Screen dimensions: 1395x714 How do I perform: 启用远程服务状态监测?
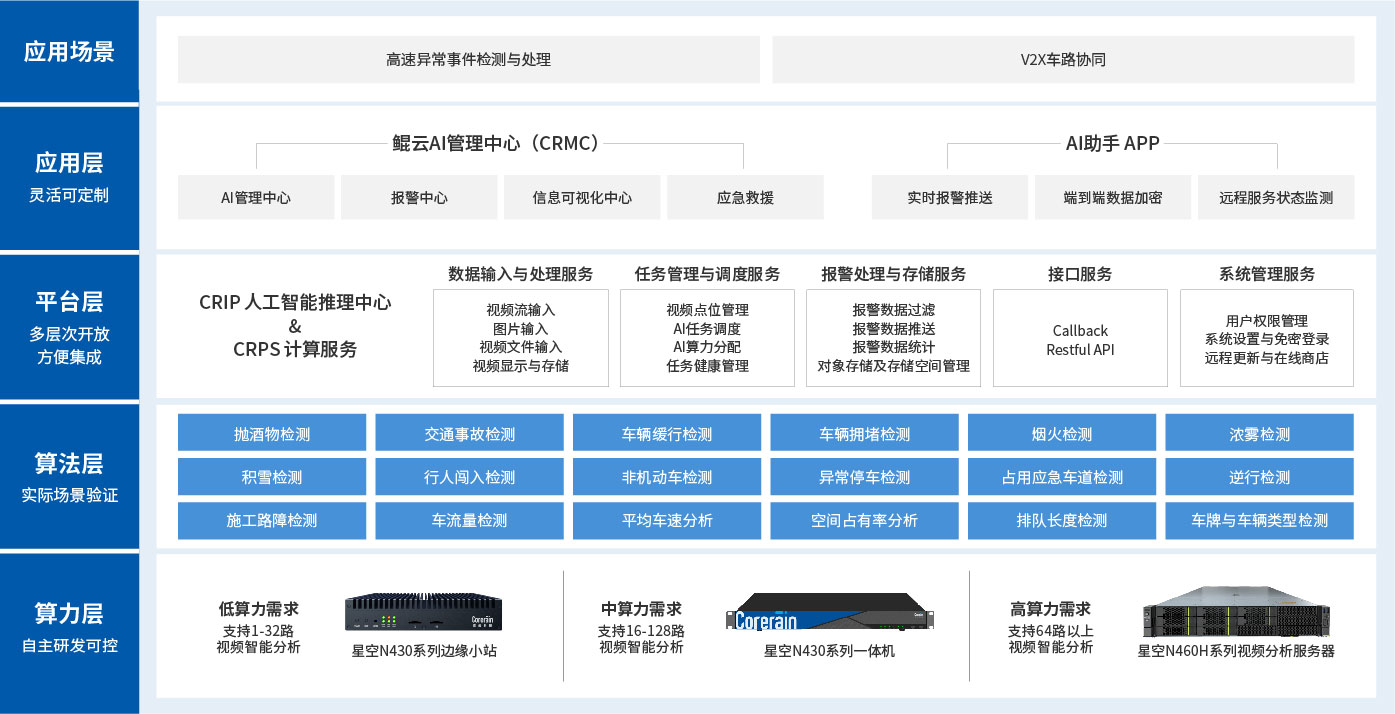1276,197
